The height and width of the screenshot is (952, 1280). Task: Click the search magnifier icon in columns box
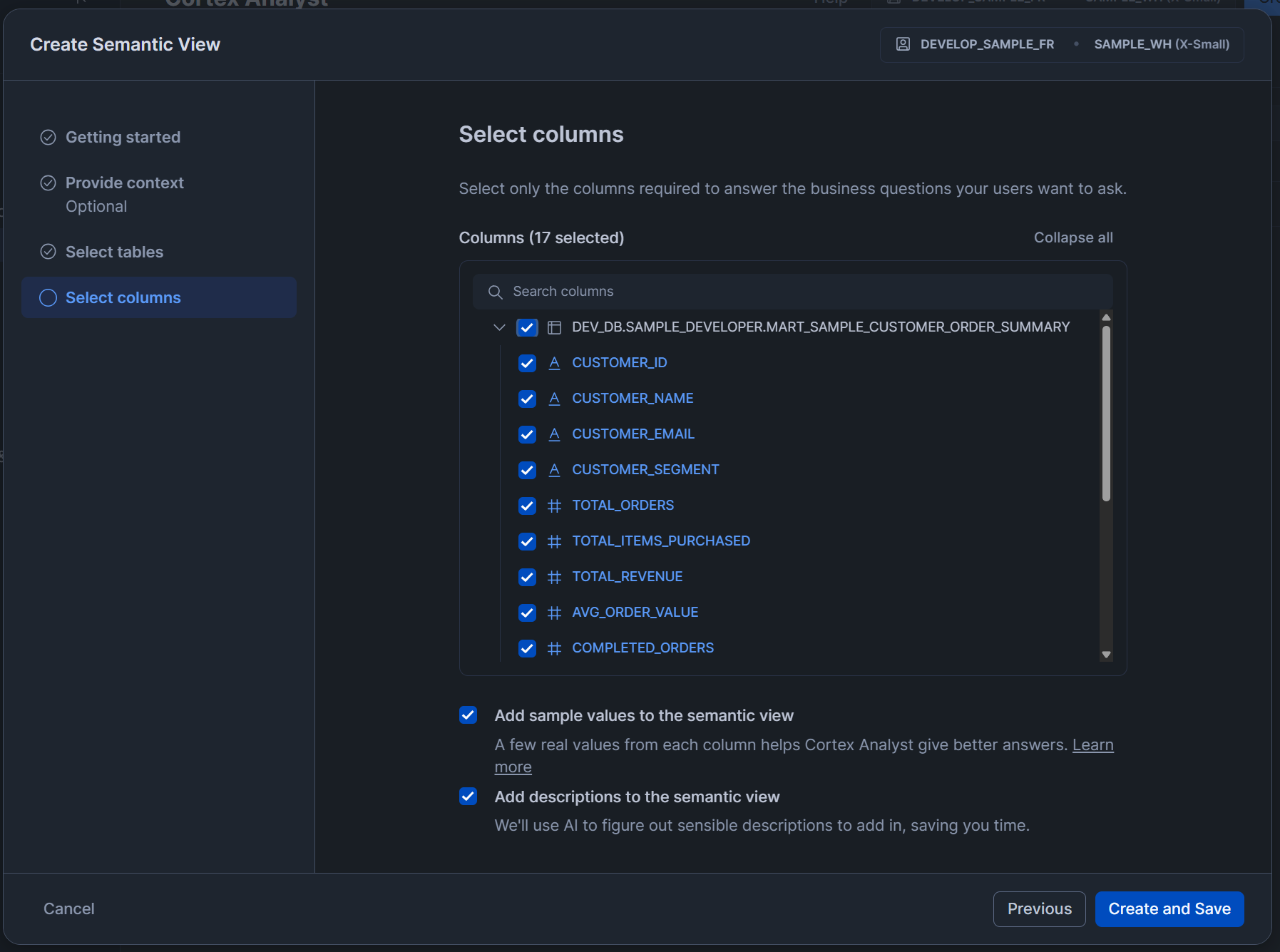(495, 292)
